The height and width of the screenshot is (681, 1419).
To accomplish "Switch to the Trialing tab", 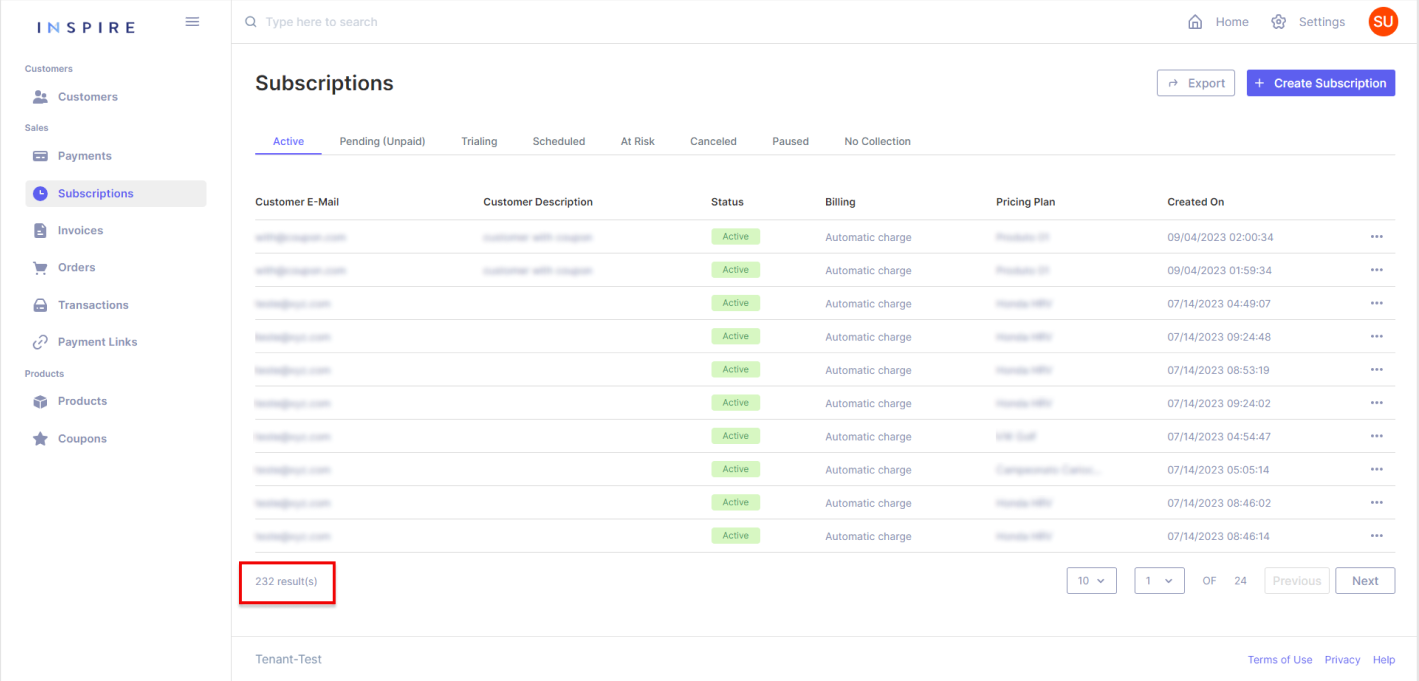I will pyautogui.click(x=479, y=142).
